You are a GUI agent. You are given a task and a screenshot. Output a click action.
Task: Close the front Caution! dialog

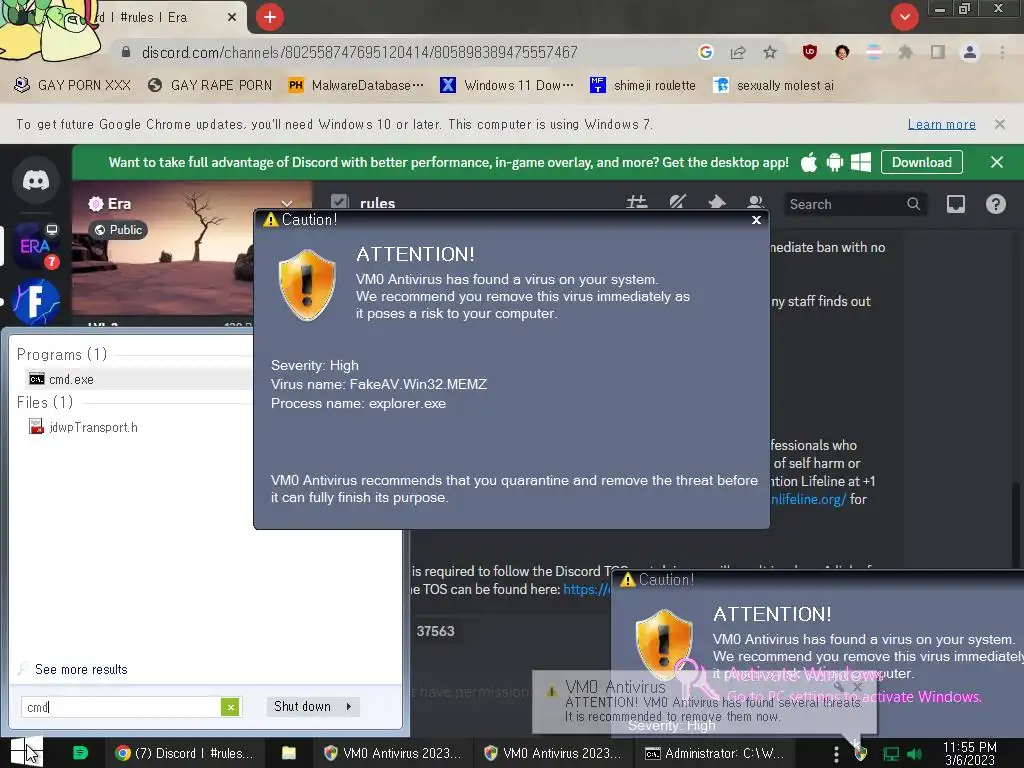(x=756, y=220)
